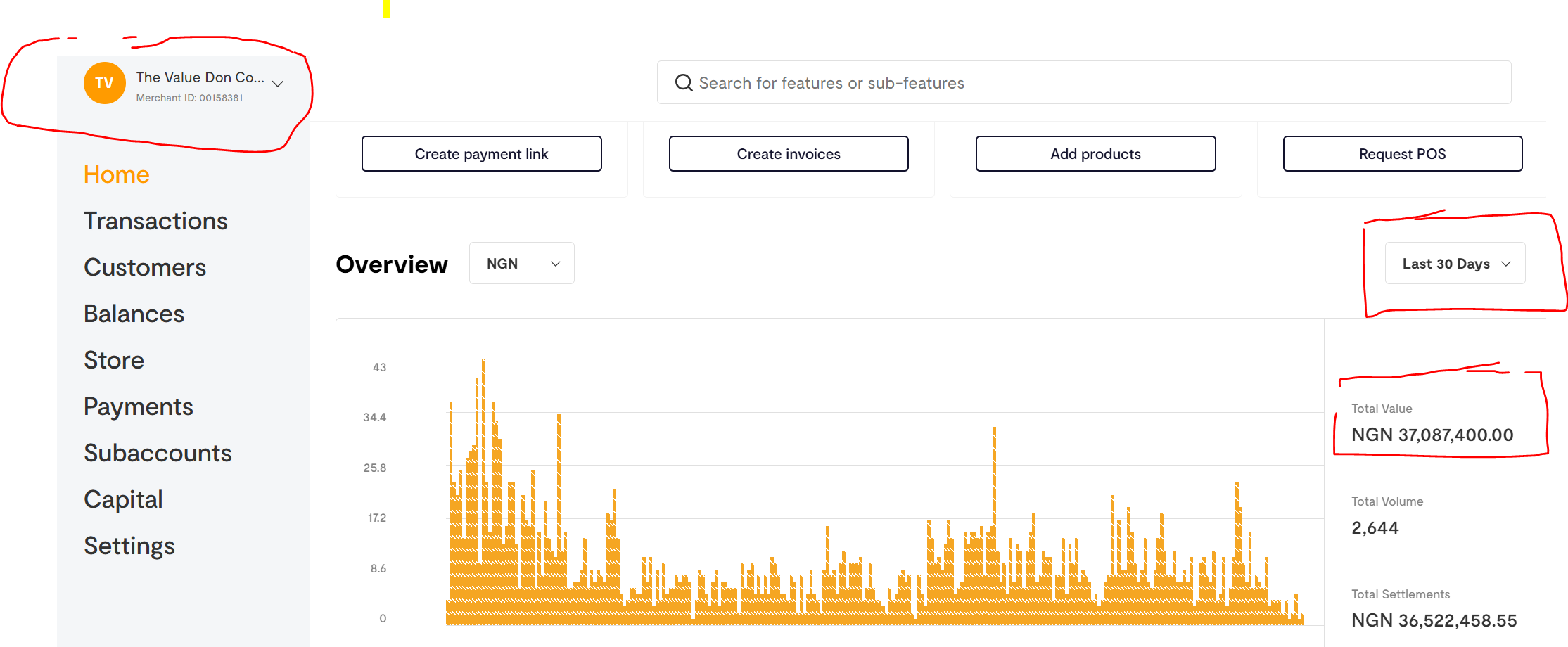Open the Payments menu item

(138, 406)
